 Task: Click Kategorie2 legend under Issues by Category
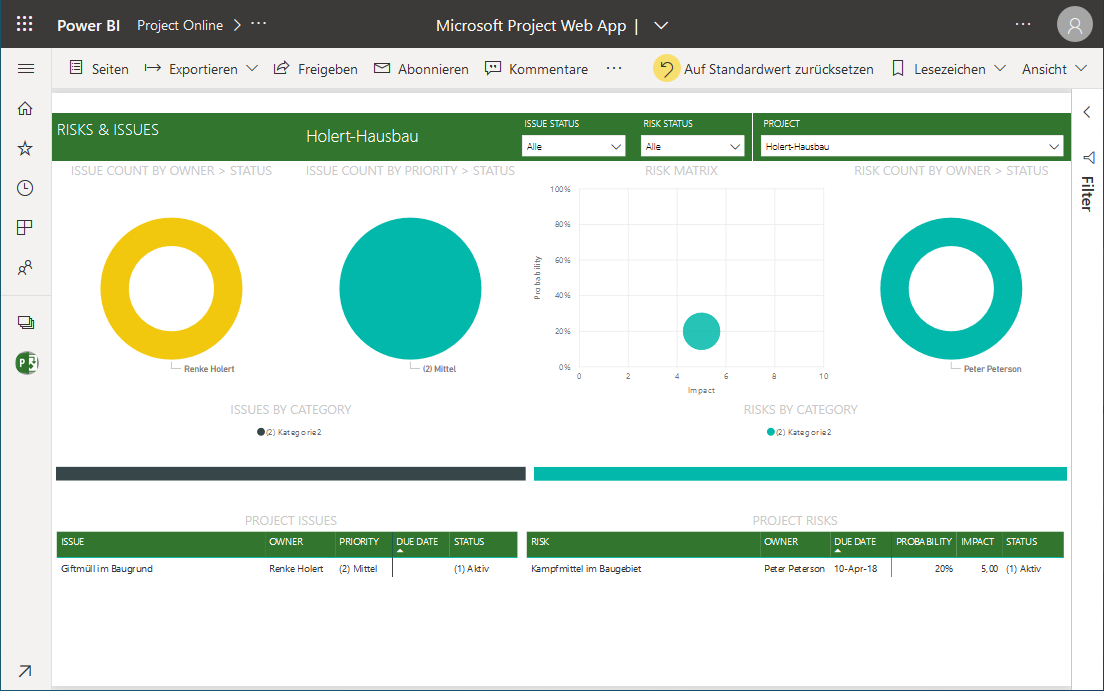[289, 432]
